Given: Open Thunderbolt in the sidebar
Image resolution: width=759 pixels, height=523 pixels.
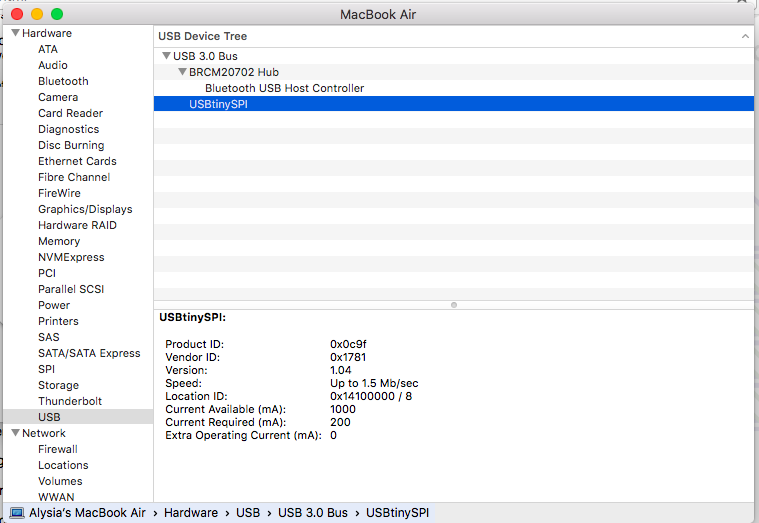Looking at the screenshot, I should click(x=70, y=400).
